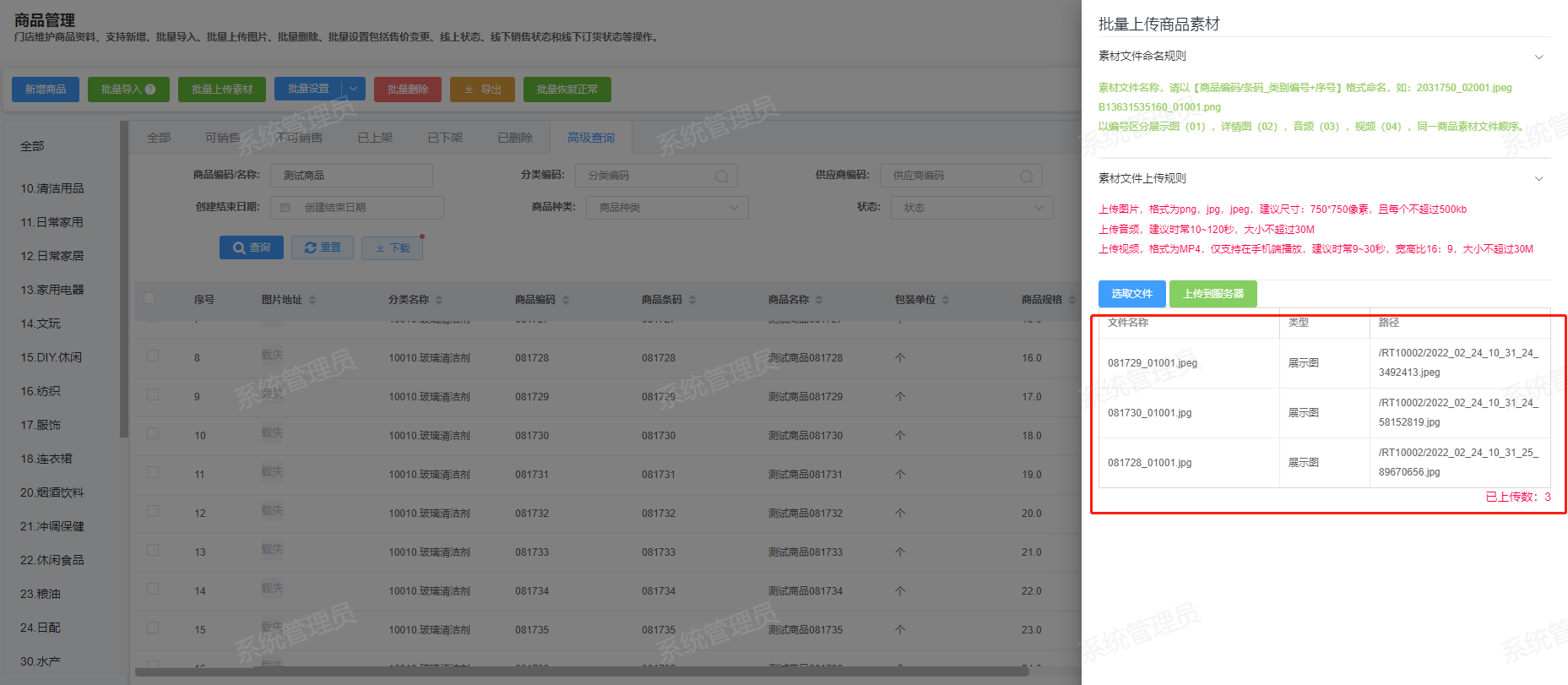Sort by 商品编码 column arrows
Viewport: 1568px width, 685px height.
pos(566,300)
